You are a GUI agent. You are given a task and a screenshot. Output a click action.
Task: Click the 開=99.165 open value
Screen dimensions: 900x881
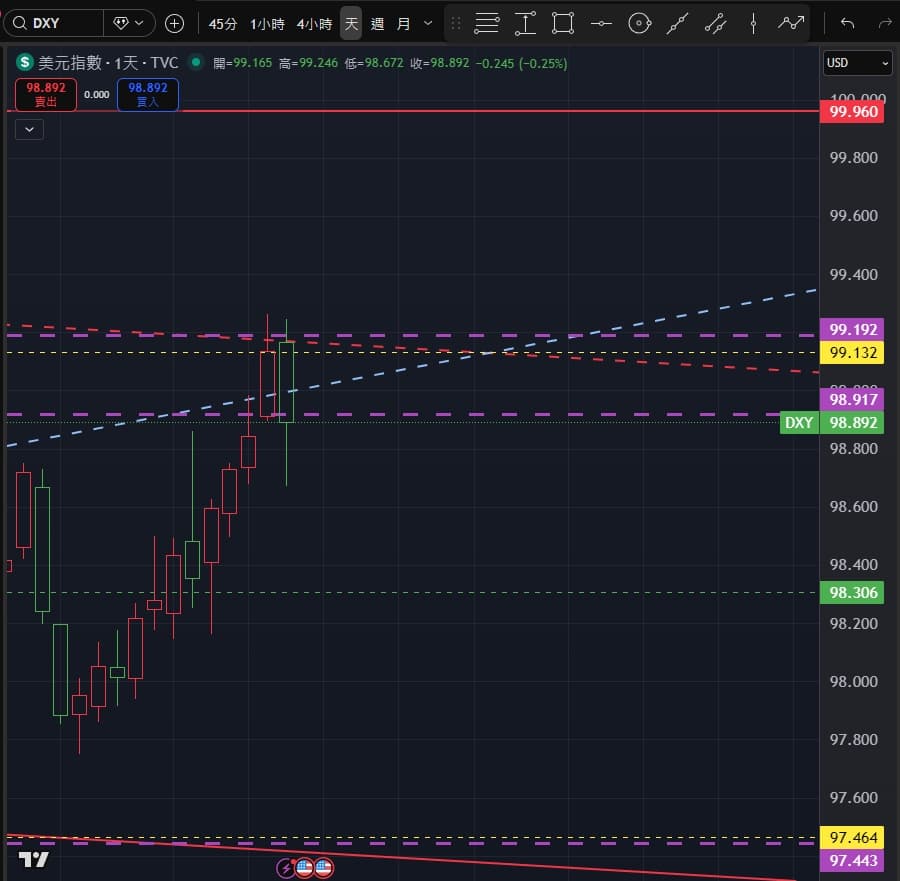pos(242,63)
